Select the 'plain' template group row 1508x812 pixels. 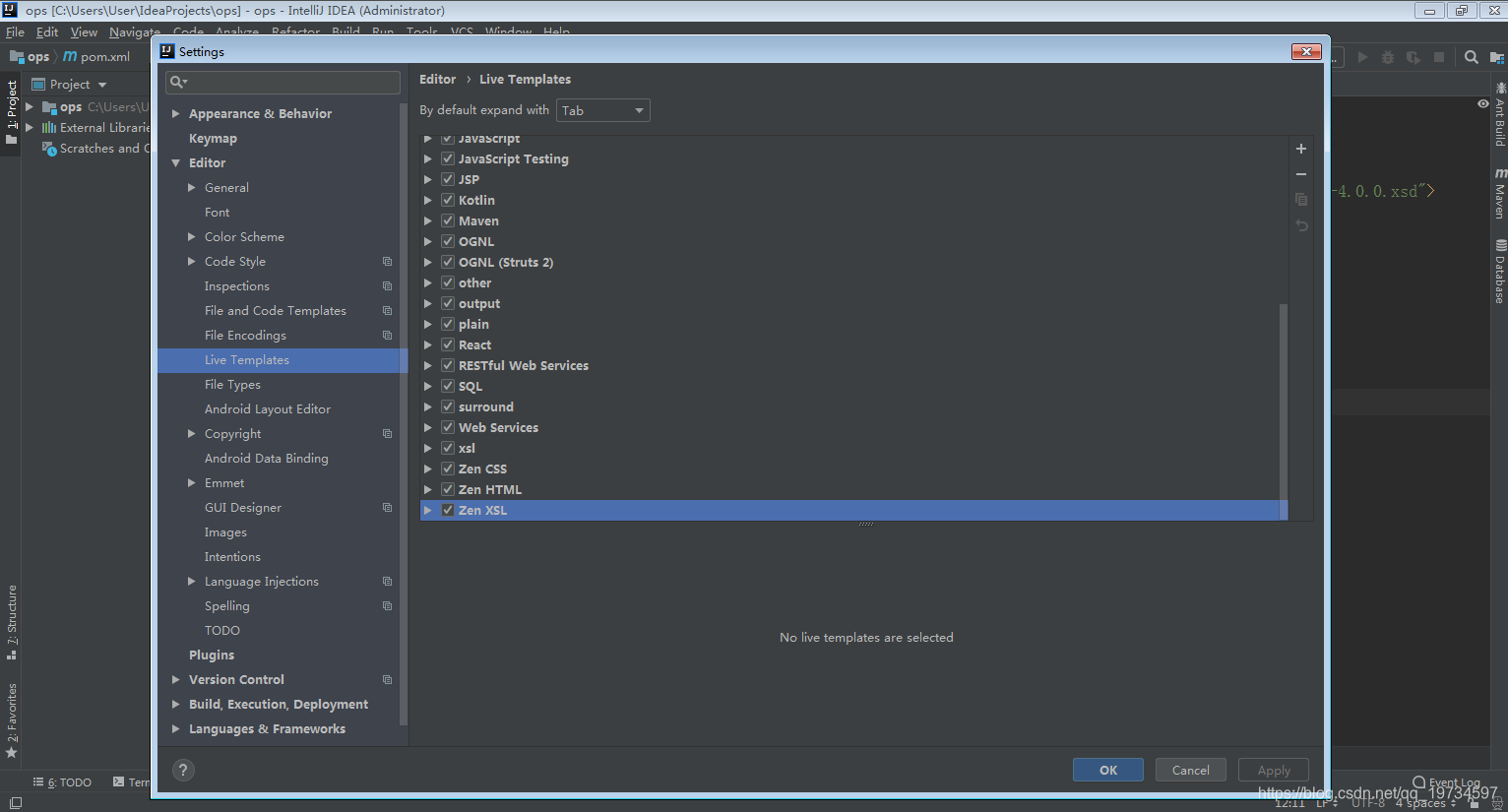coord(853,324)
